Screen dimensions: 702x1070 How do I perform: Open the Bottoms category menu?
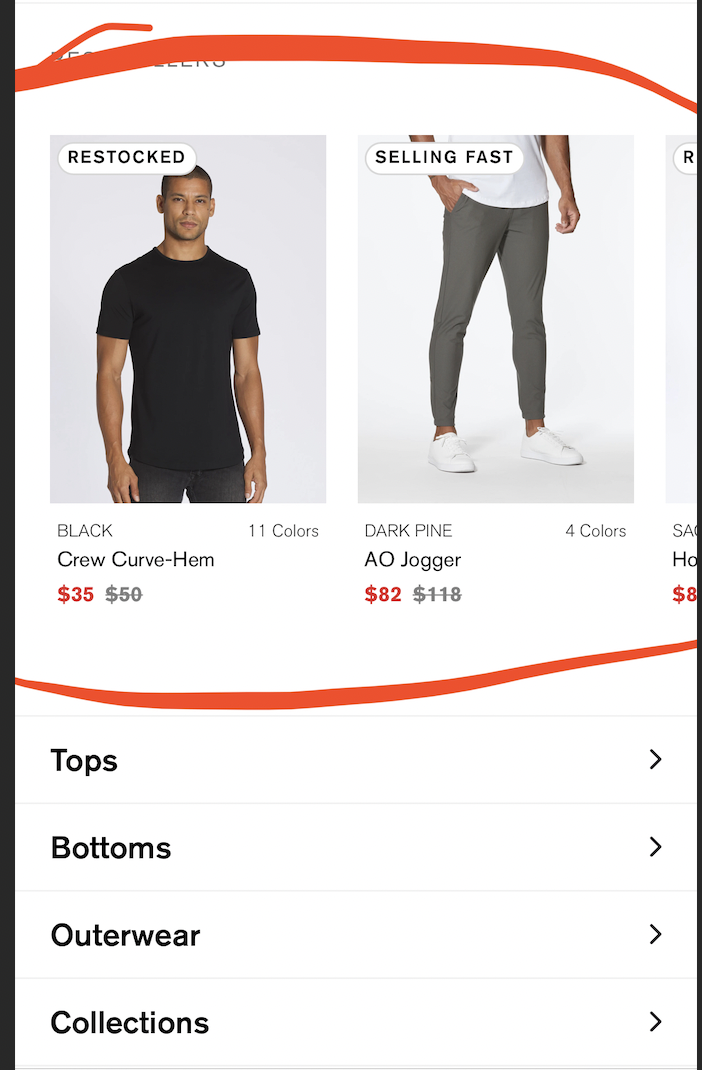coord(355,848)
